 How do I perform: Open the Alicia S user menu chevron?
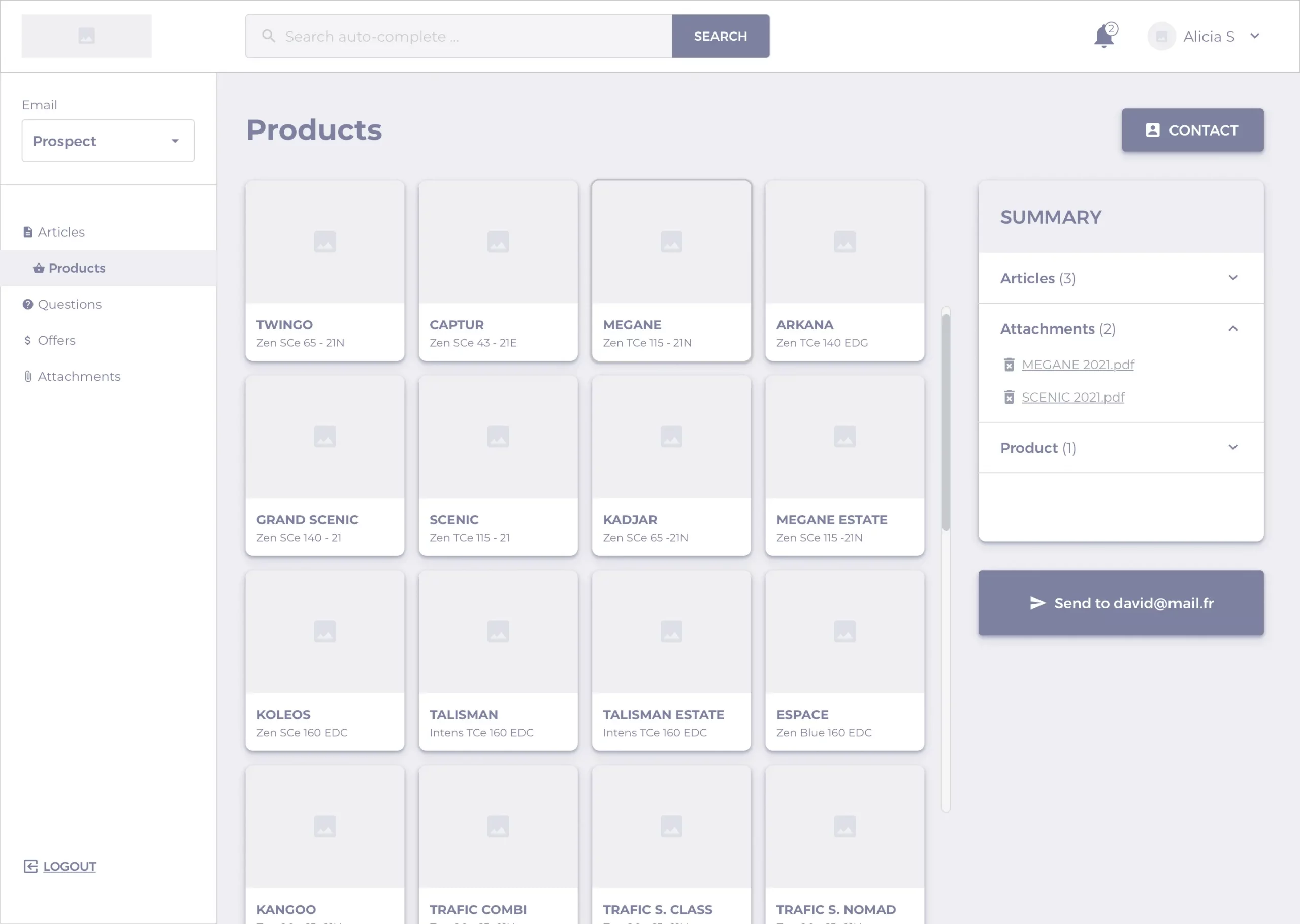1254,37
